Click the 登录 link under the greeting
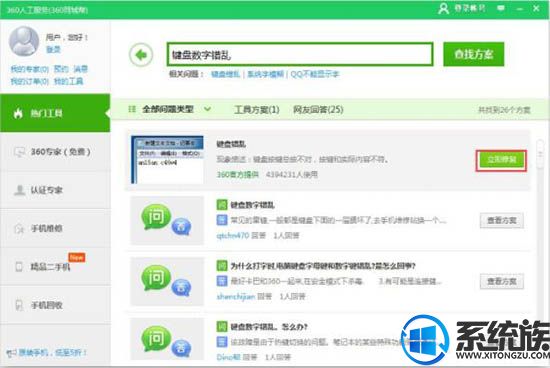 tap(53, 49)
